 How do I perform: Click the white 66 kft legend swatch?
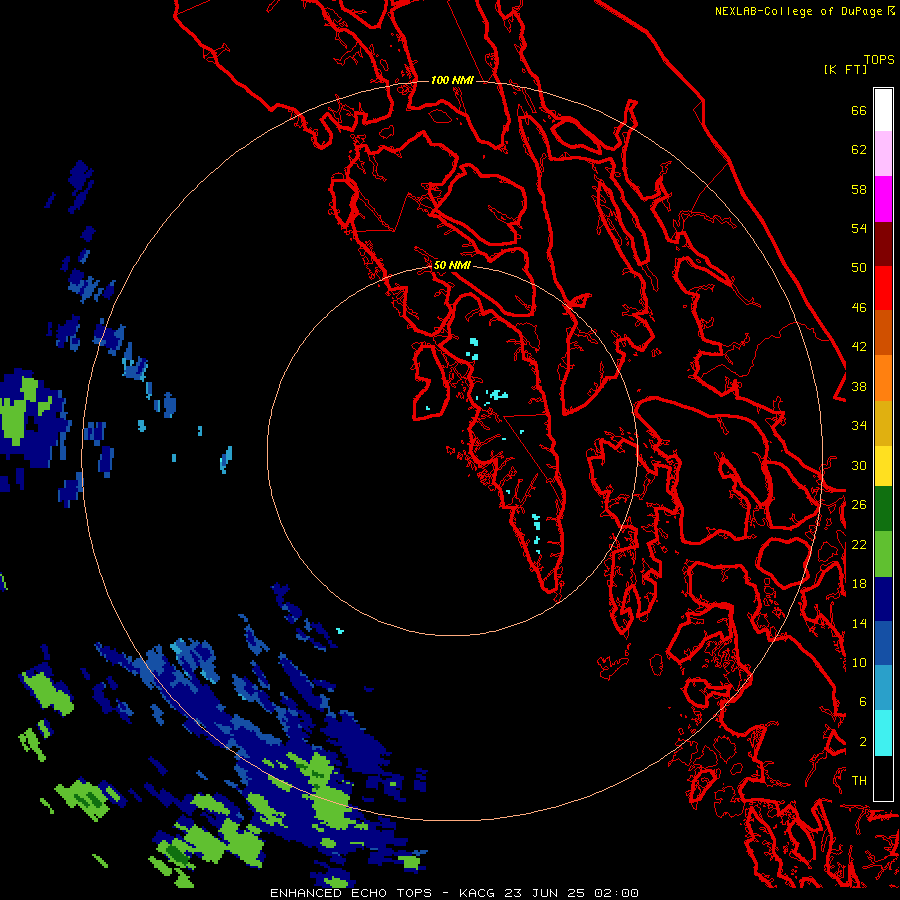coord(883,110)
